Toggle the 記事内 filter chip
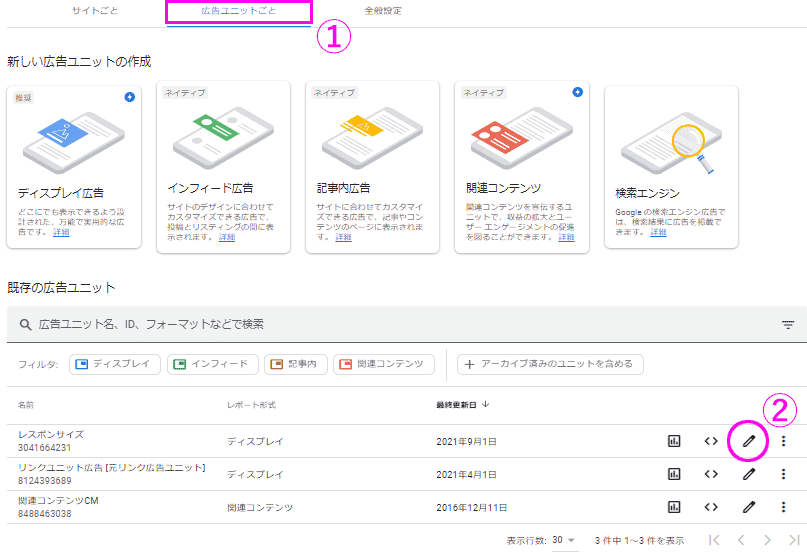This screenshot has height=556, width=807. 296,364
